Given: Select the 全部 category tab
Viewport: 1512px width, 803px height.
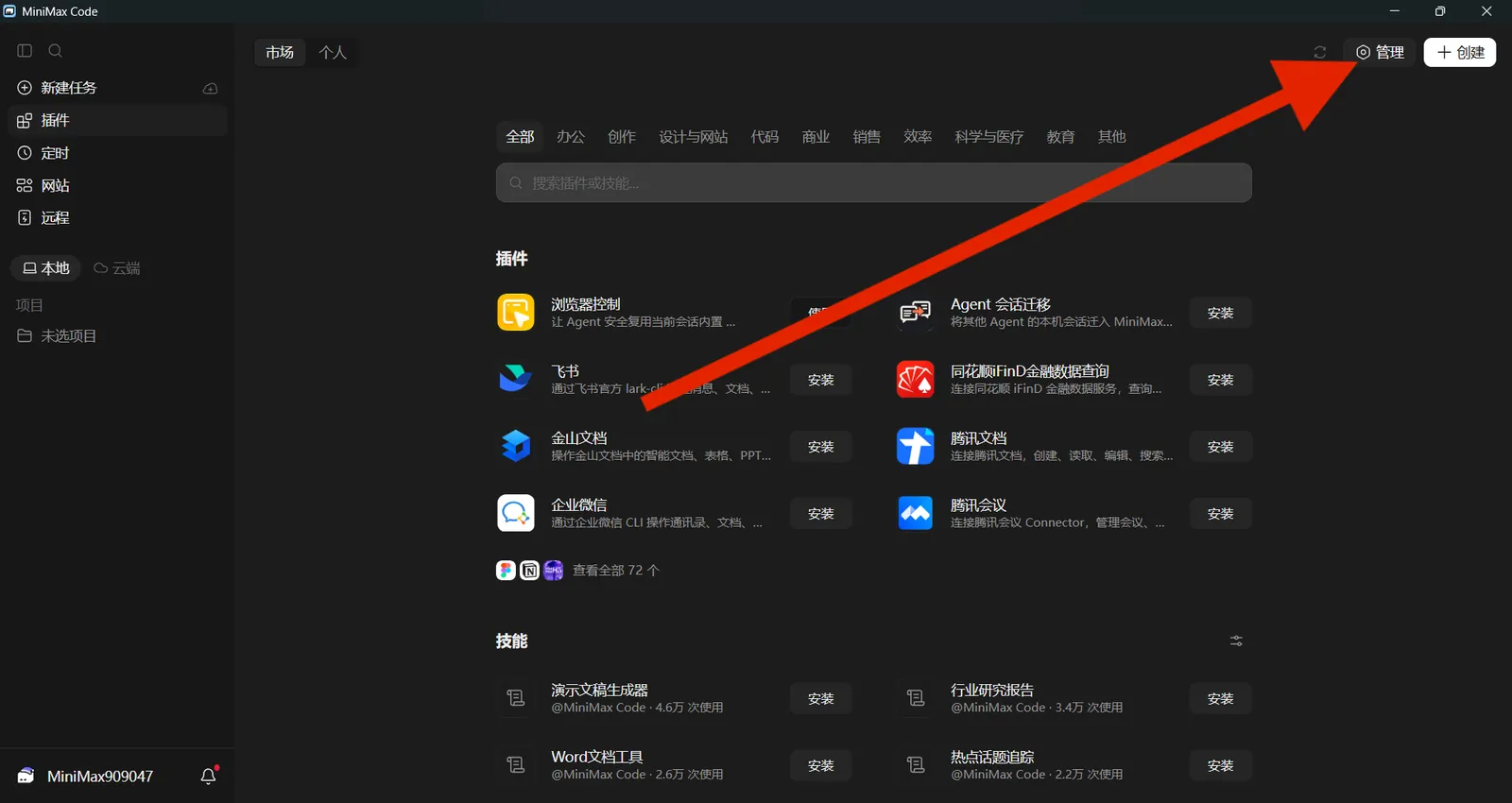Looking at the screenshot, I should (520, 137).
